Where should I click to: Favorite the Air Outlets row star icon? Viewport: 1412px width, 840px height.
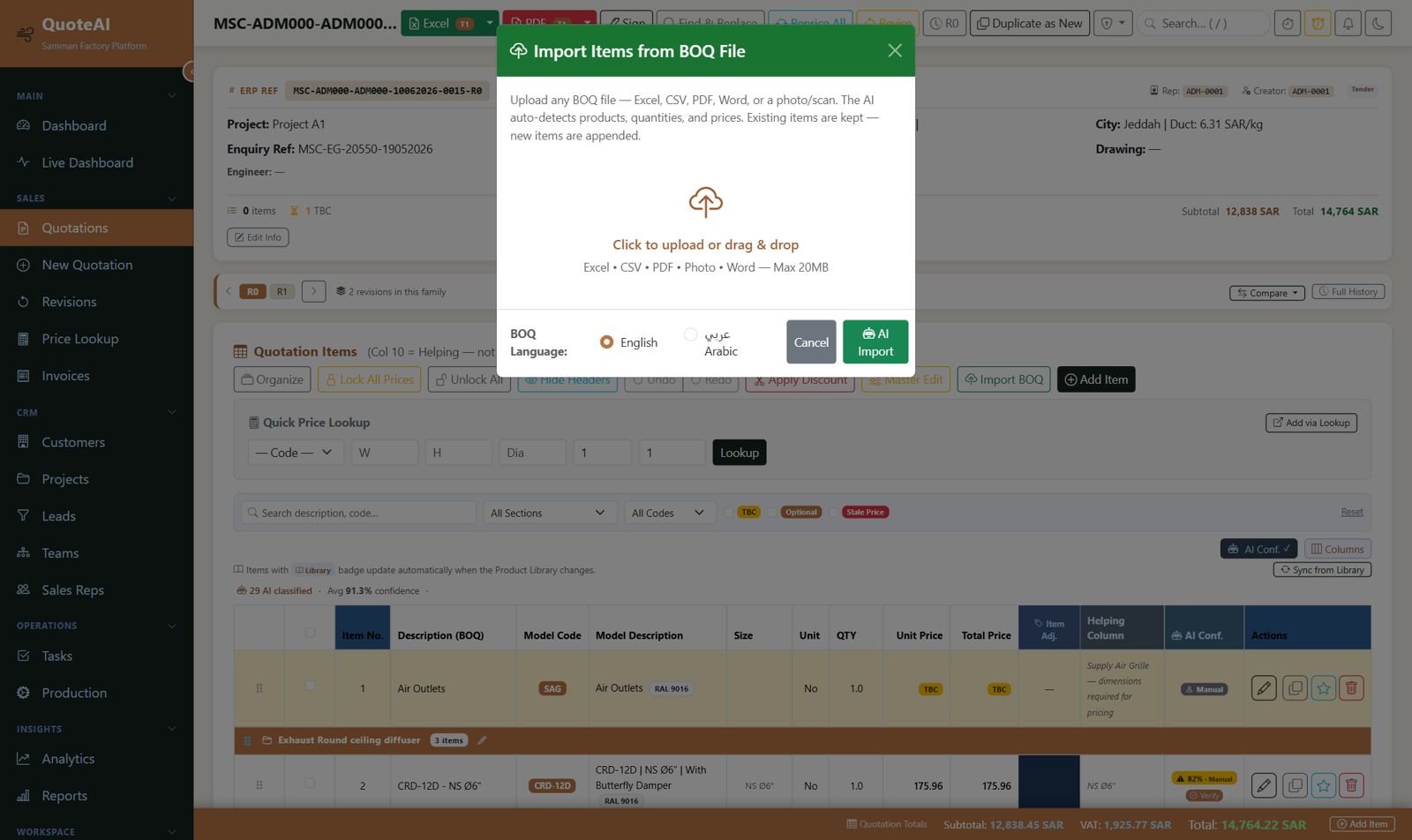(x=1323, y=688)
